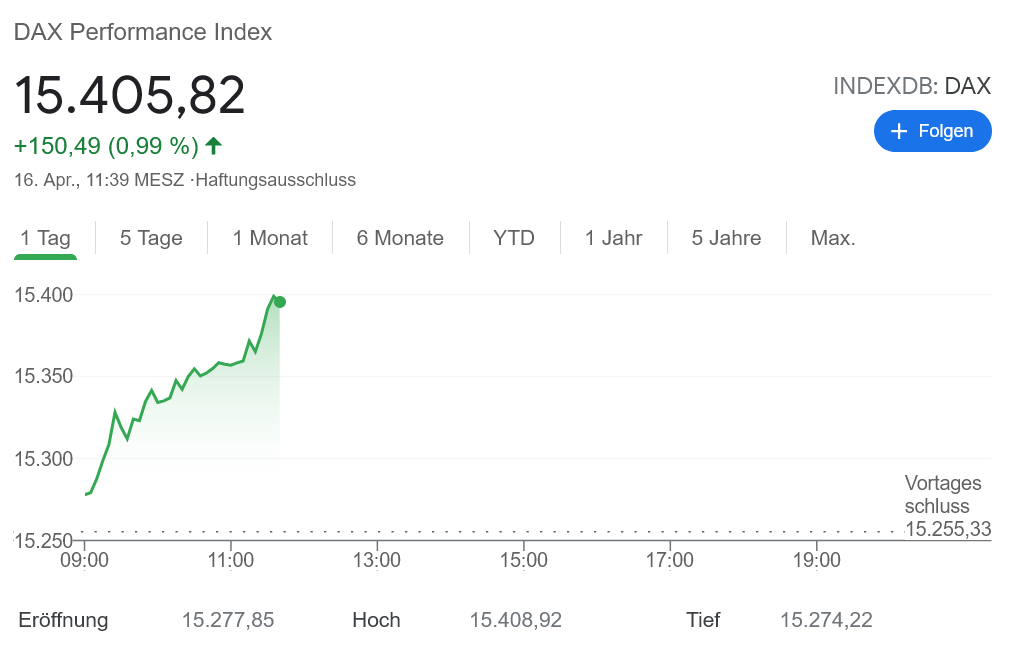Select the YTD range tab
Viewport: 1024px width, 660px height.
coord(514,238)
